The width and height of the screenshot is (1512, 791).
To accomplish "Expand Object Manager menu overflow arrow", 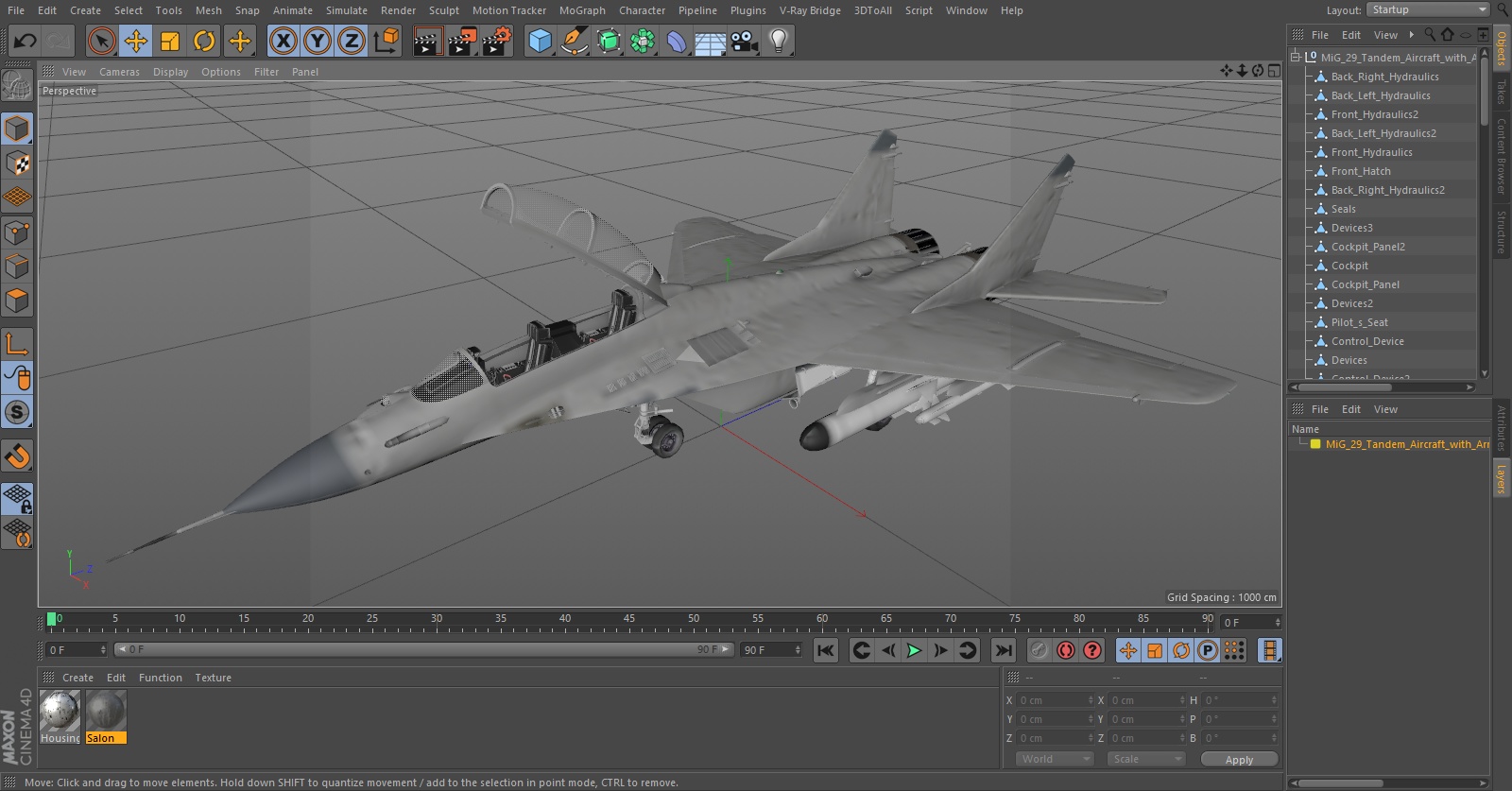I will point(1412,35).
